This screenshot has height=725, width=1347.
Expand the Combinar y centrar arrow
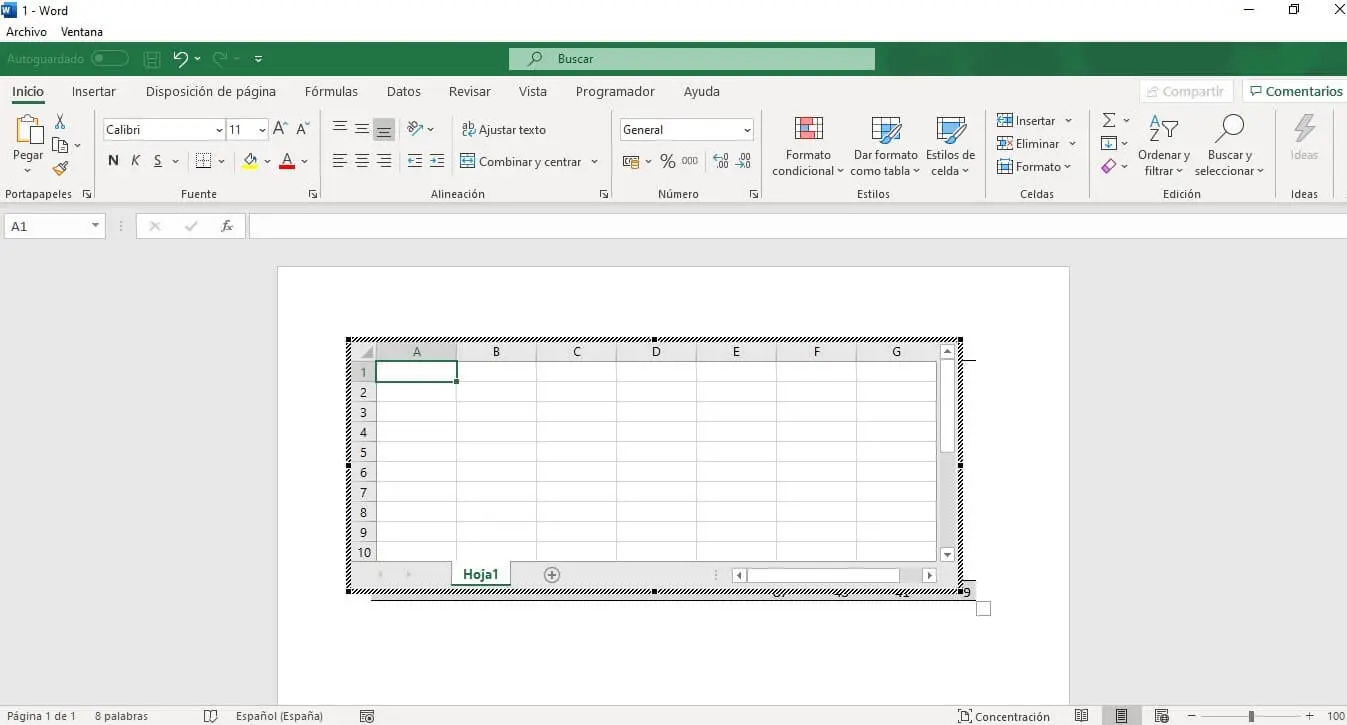coord(594,161)
